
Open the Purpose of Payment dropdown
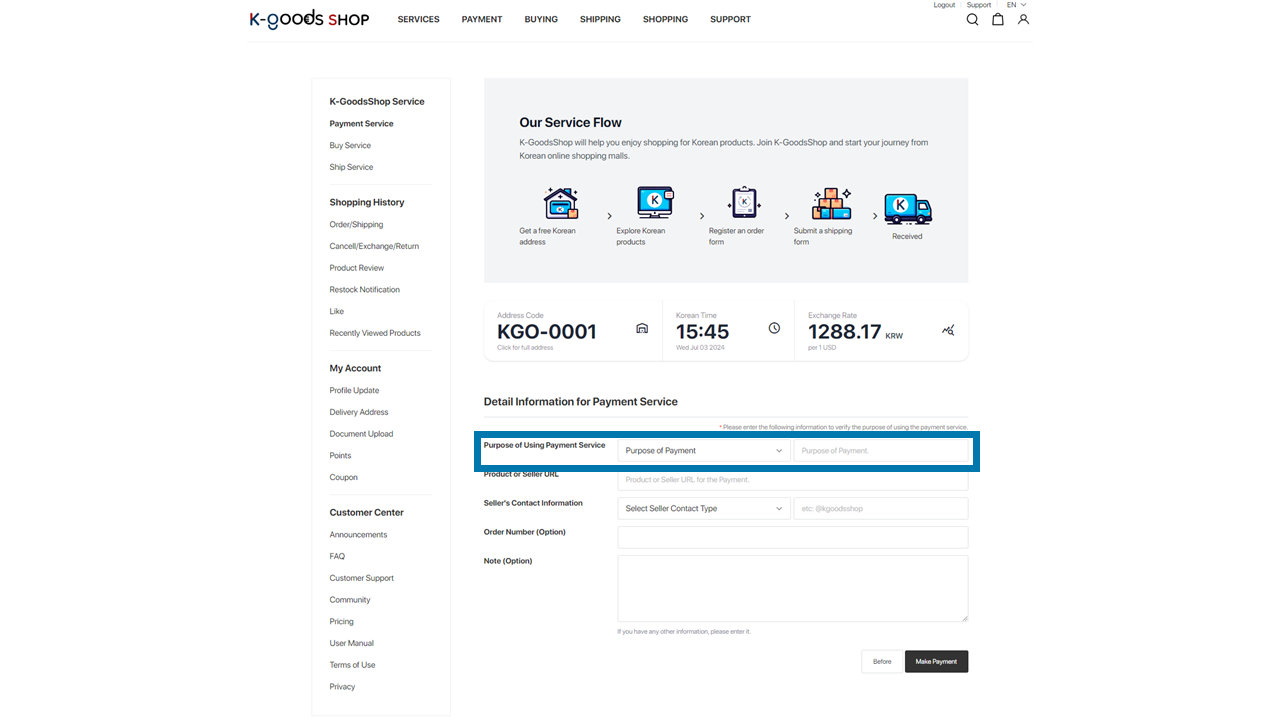[703, 451]
